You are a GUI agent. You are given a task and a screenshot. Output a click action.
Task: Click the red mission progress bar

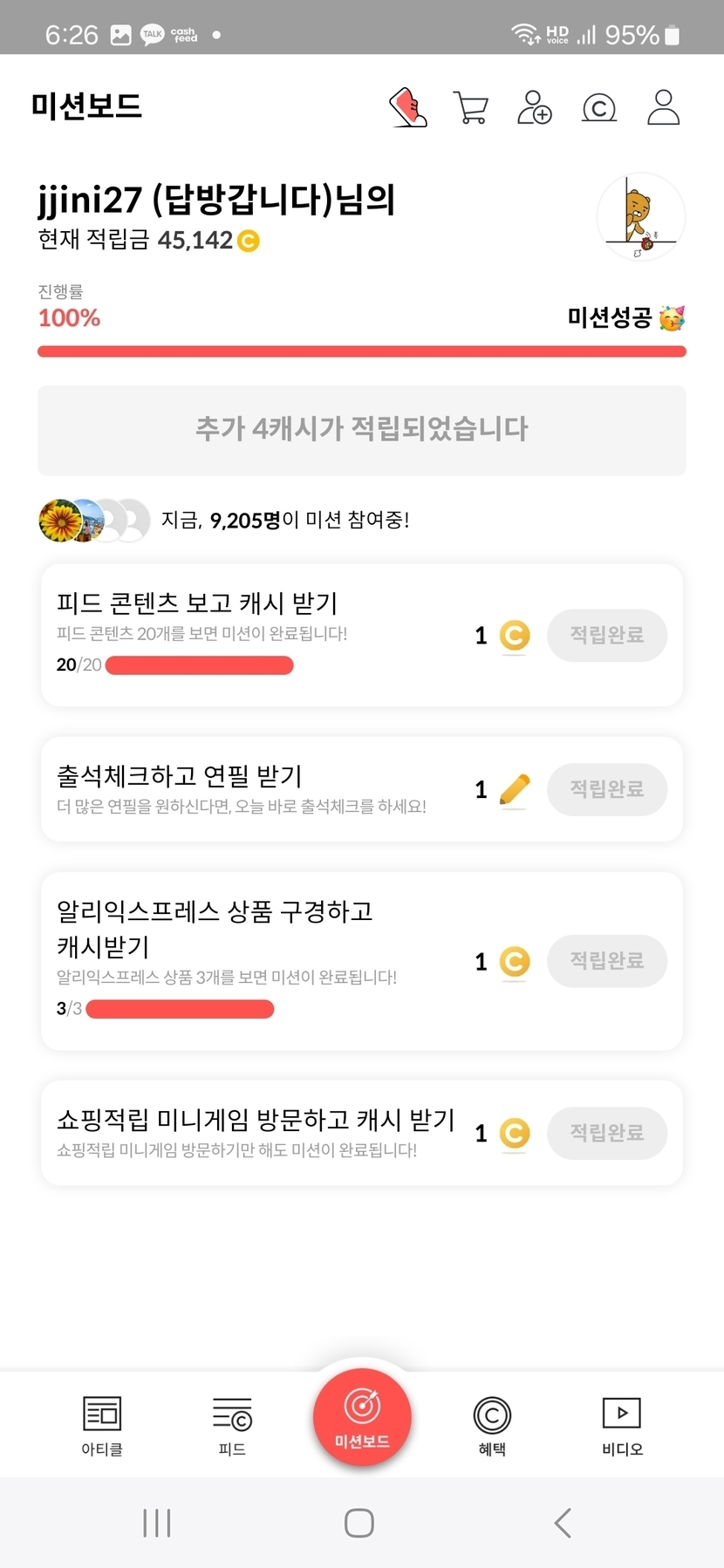tap(362, 351)
